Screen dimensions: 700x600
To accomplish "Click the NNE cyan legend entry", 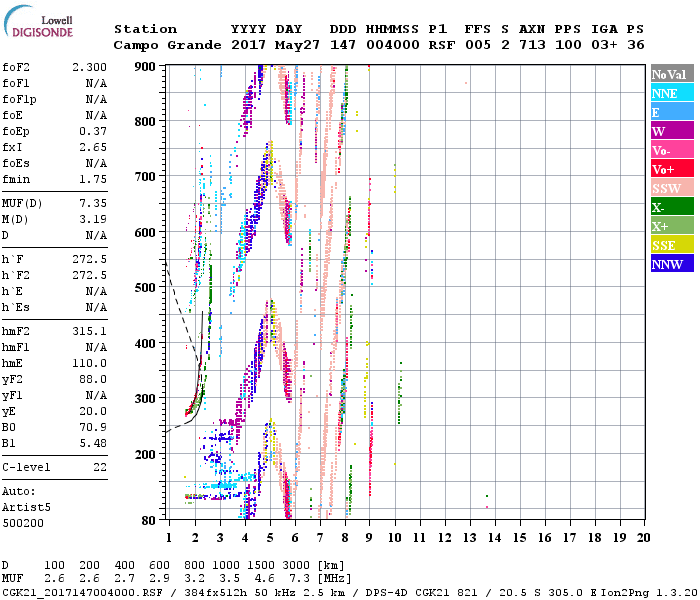I will tap(672, 93).
